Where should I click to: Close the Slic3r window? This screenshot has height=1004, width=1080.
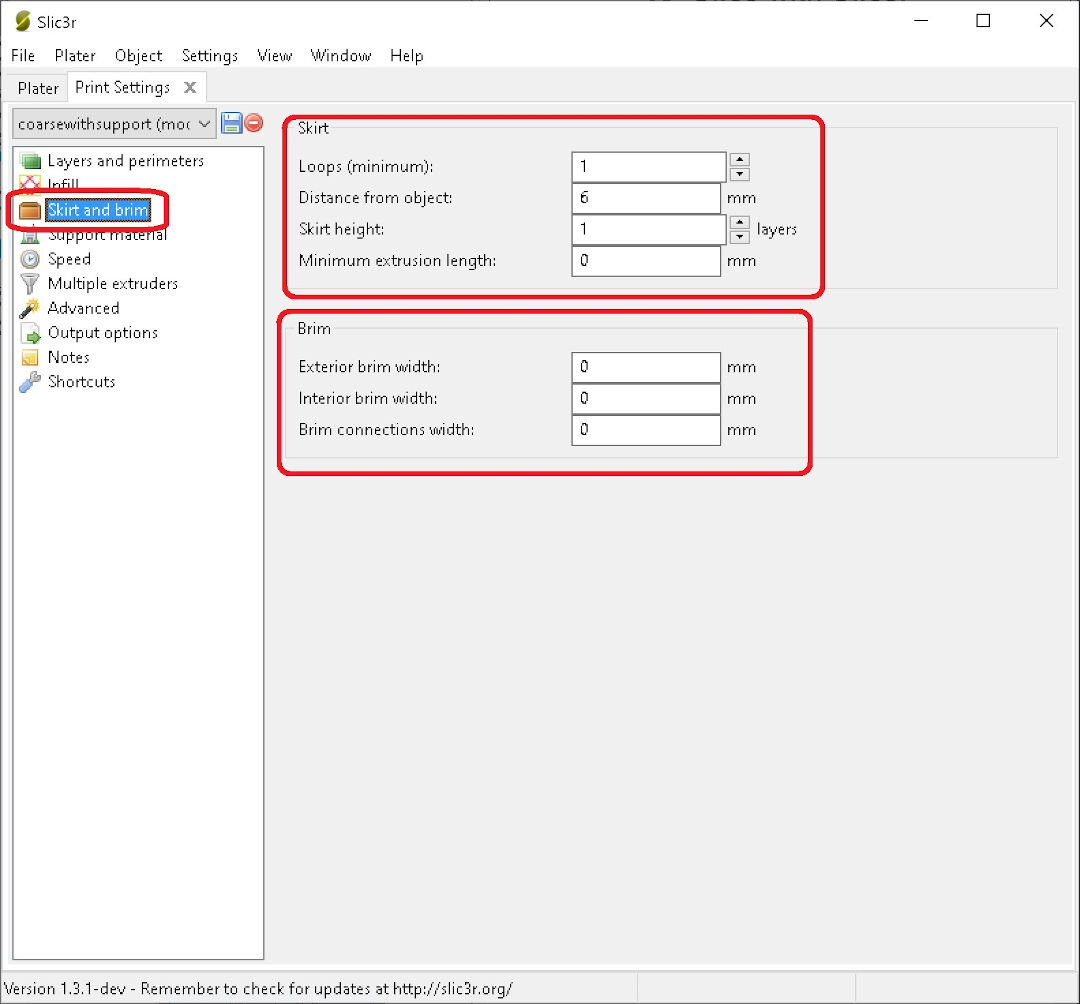point(1046,21)
